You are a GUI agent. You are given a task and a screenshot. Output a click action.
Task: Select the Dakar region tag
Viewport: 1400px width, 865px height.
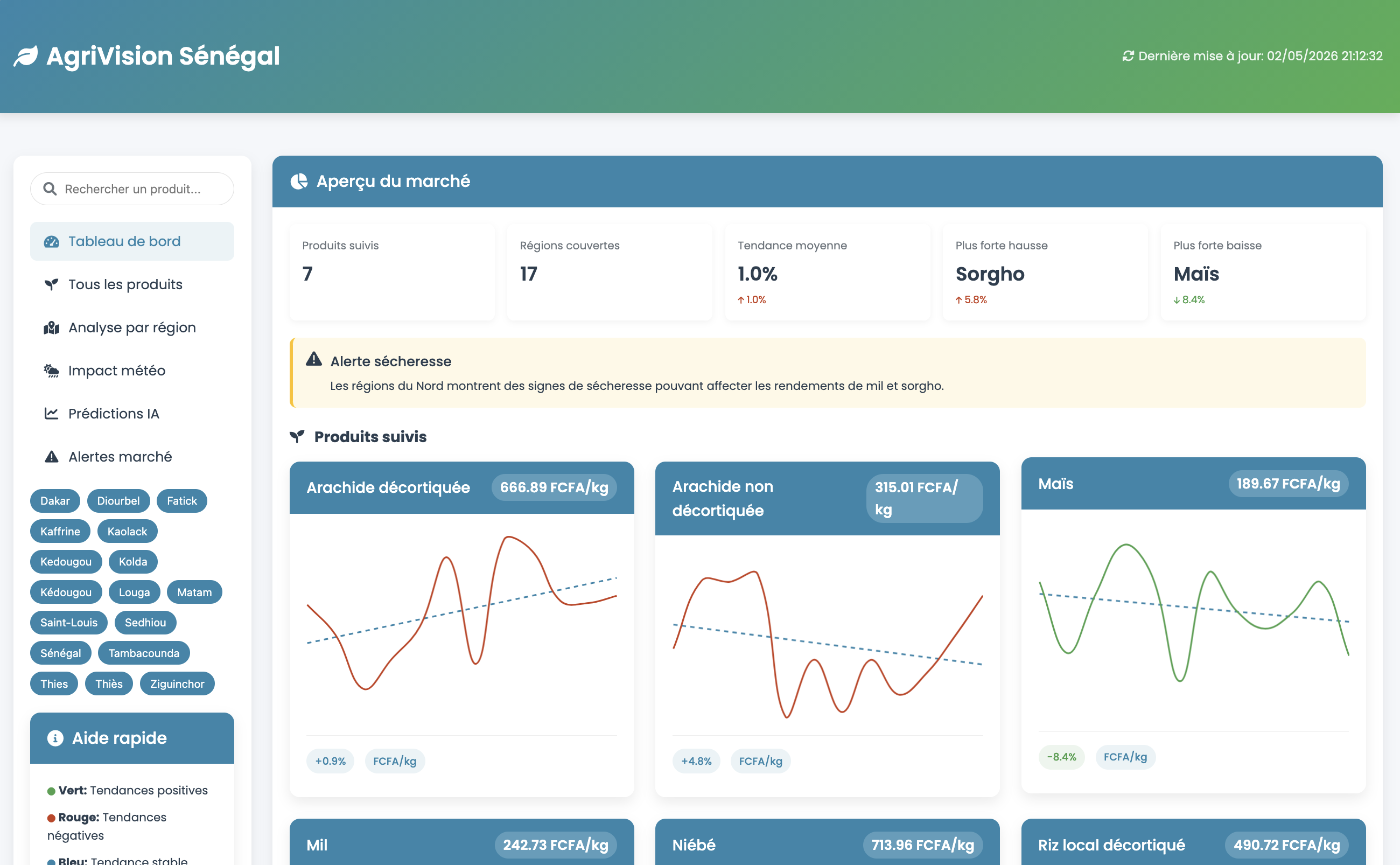[55, 501]
